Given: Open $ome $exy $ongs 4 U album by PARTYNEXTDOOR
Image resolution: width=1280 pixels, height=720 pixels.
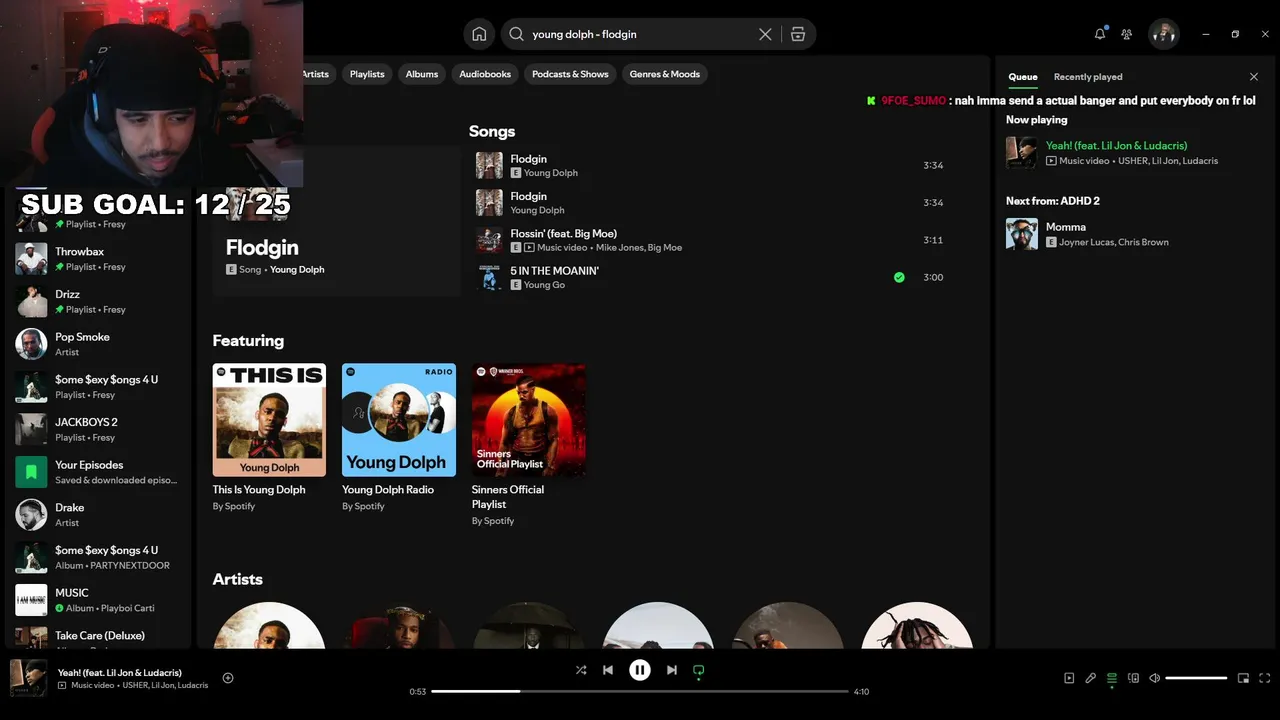Looking at the screenshot, I should (x=97, y=557).
